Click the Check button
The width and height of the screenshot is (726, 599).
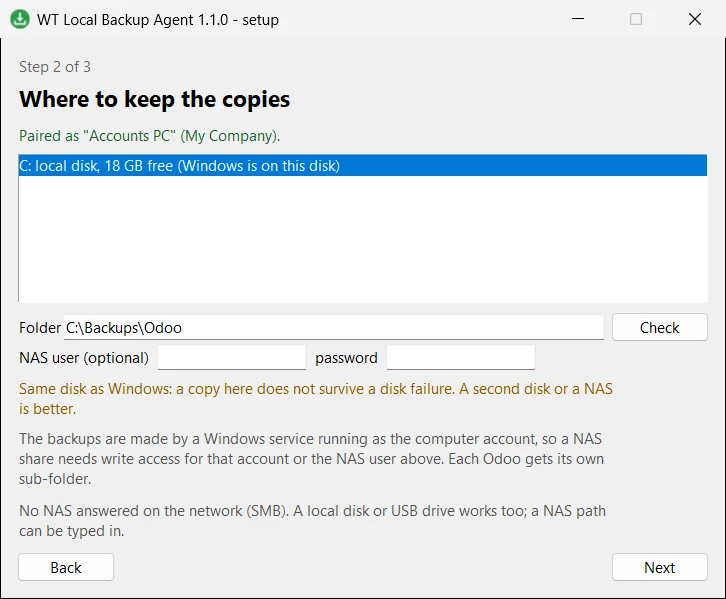pyautogui.click(x=659, y=327)
